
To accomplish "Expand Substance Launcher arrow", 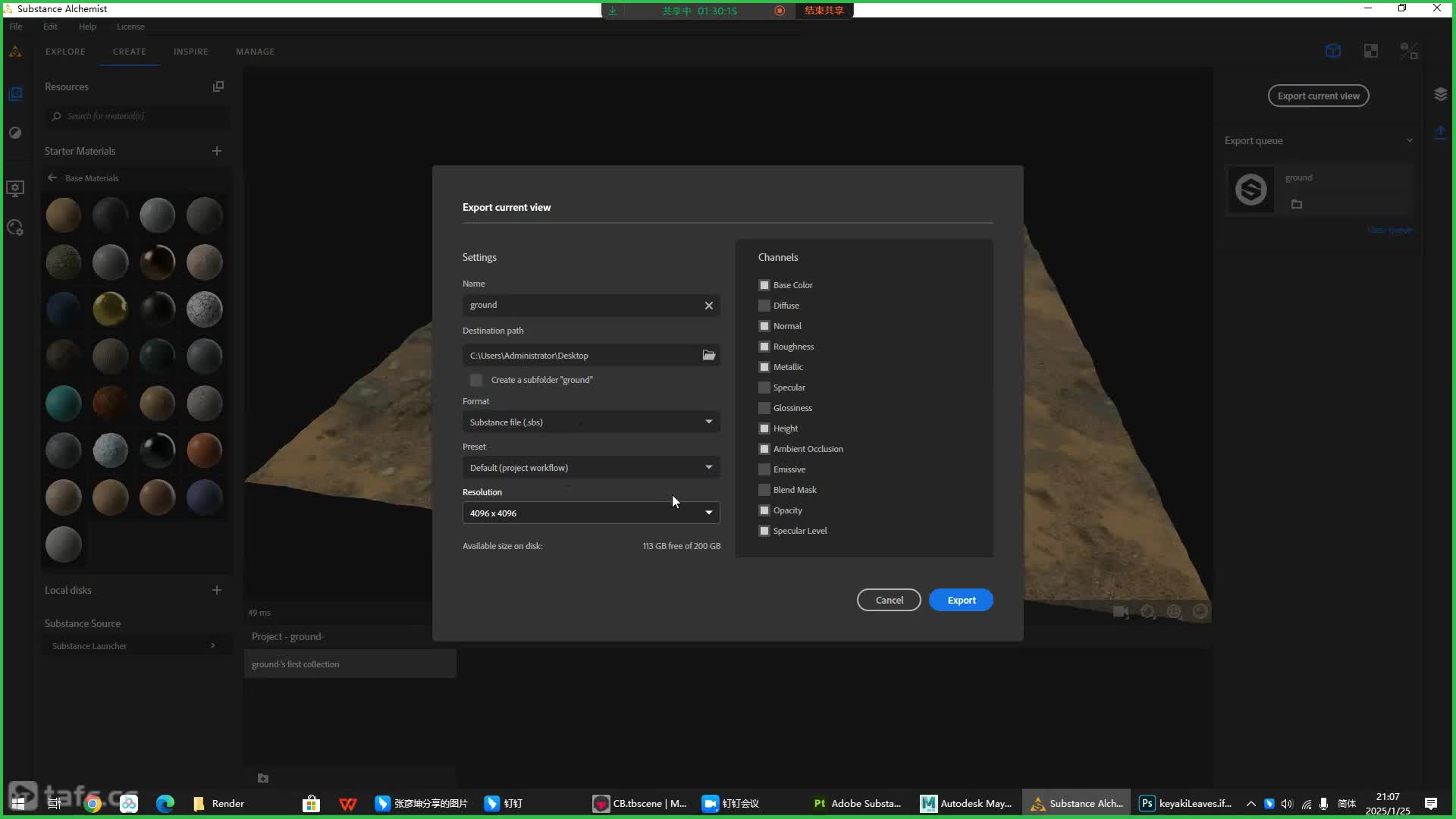I will coord(213,646).
